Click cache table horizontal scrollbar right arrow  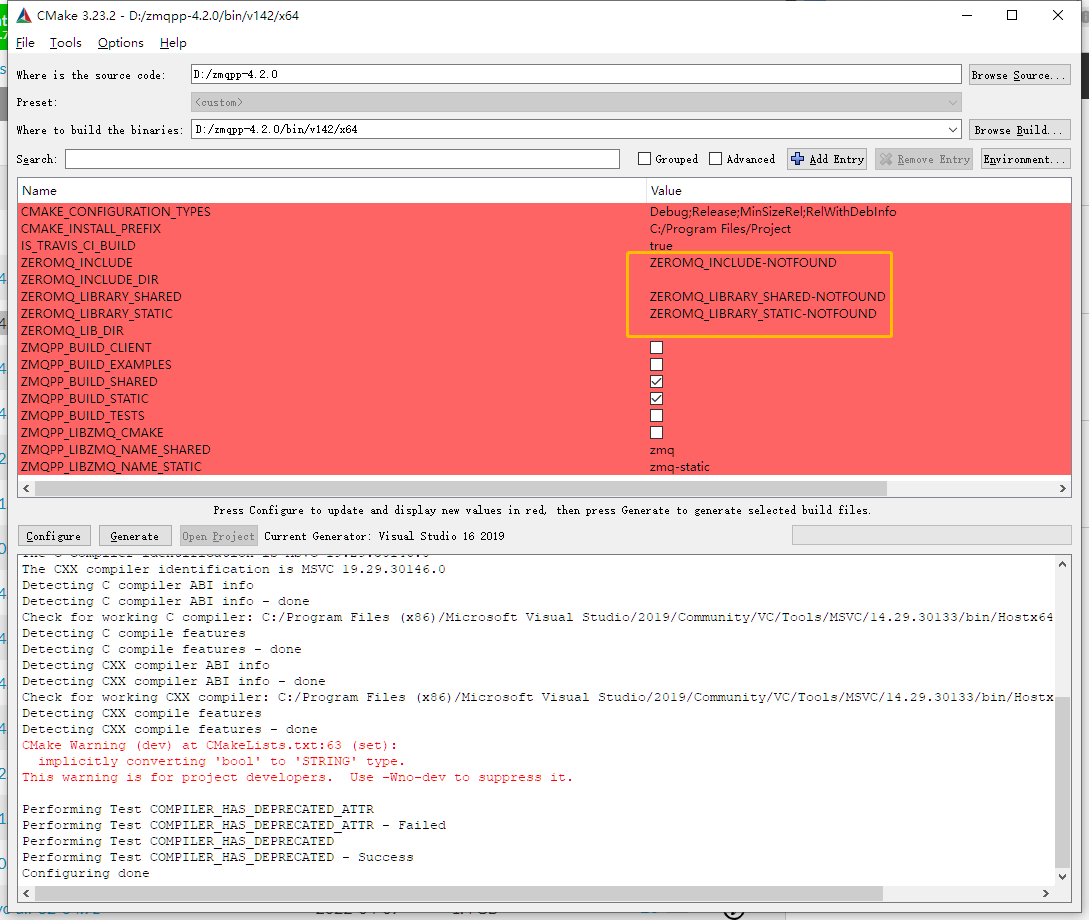[x=1063, y=488]
